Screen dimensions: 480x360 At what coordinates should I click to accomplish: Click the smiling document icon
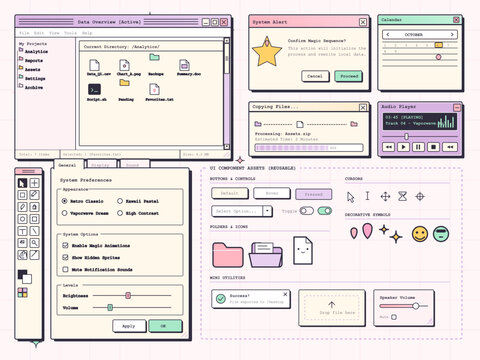pyautogui.click(x=303, y=251)
